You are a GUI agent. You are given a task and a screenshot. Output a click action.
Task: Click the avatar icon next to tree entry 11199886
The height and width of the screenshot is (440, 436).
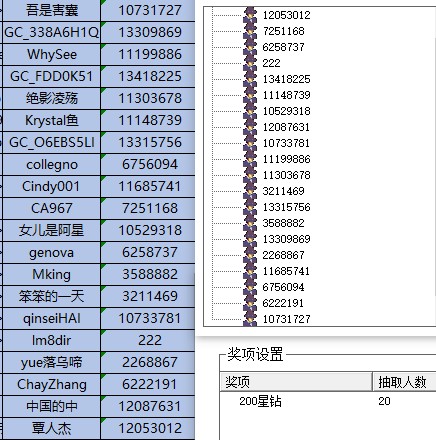[x=250, y=159]
